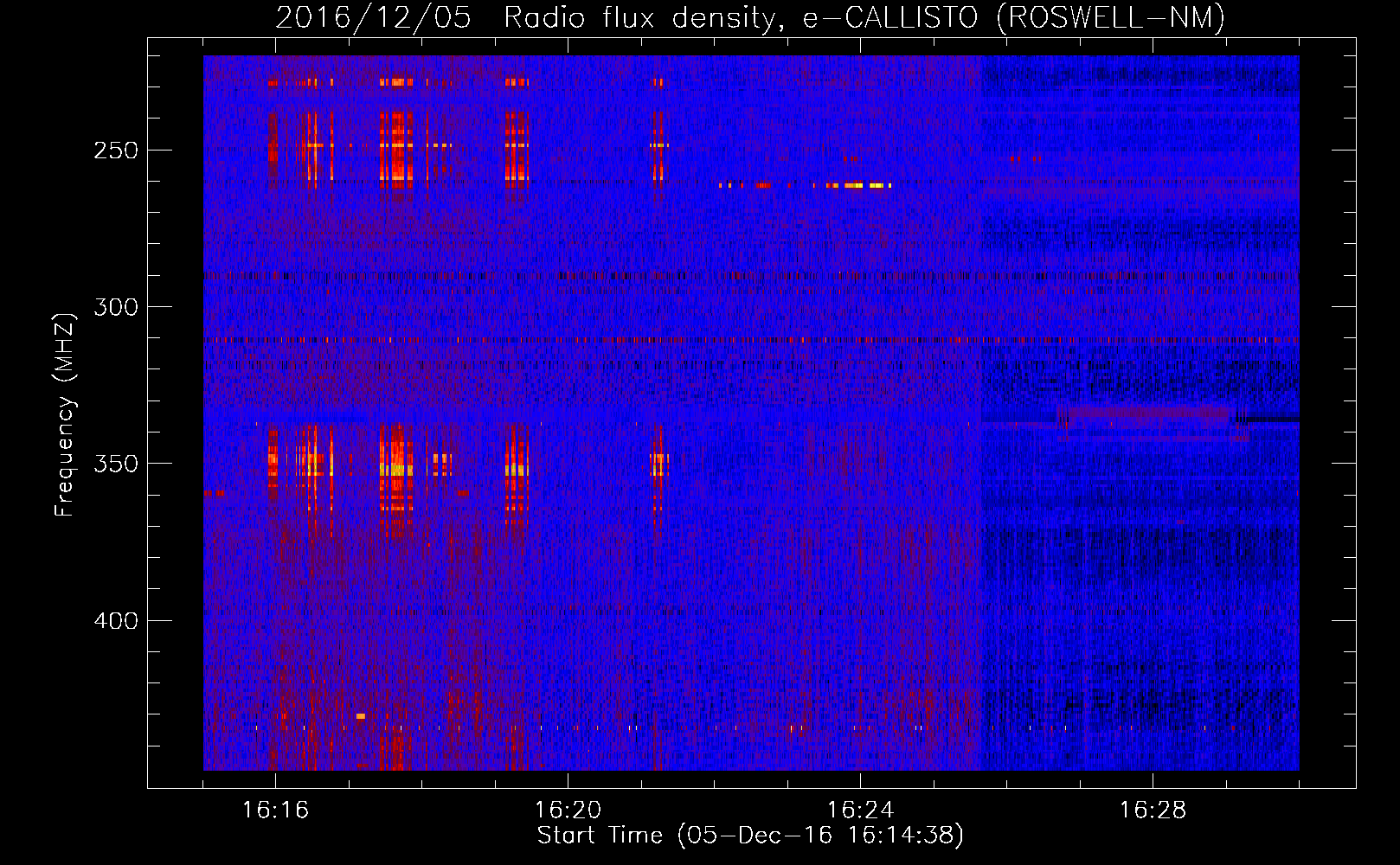
Task: Click the 'Start Time (05-Dec-16 16:14:38)' label
Action: [x=750, y=836]
